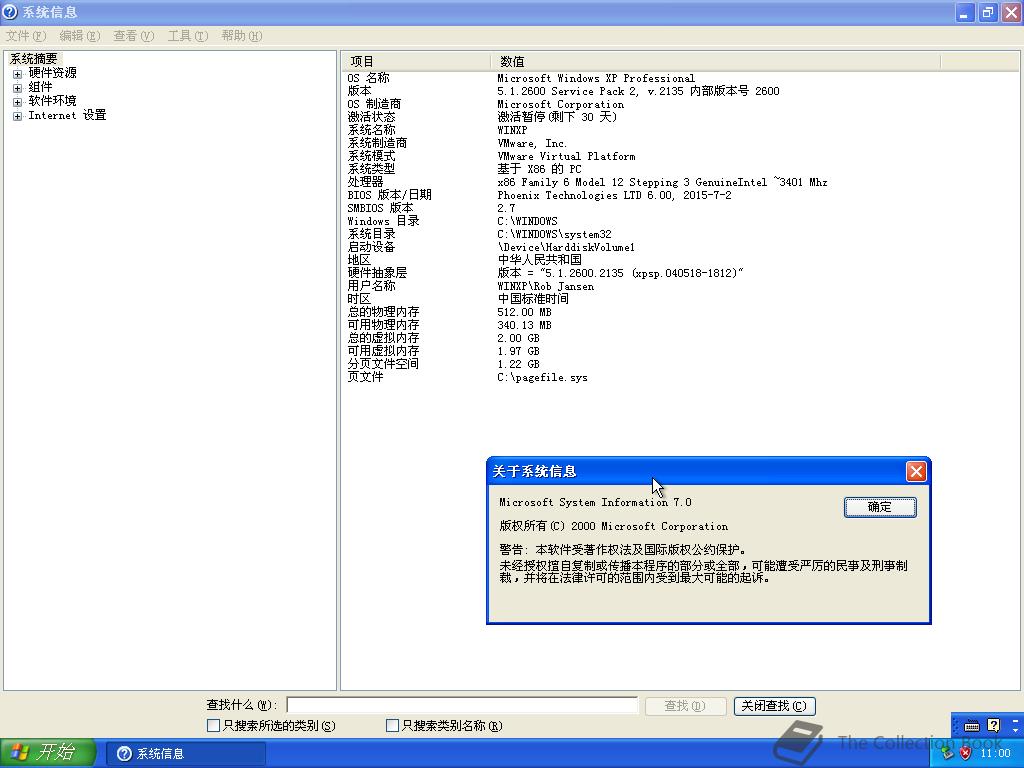Click 确定 in the about dialog

click(x=880, y=507)
